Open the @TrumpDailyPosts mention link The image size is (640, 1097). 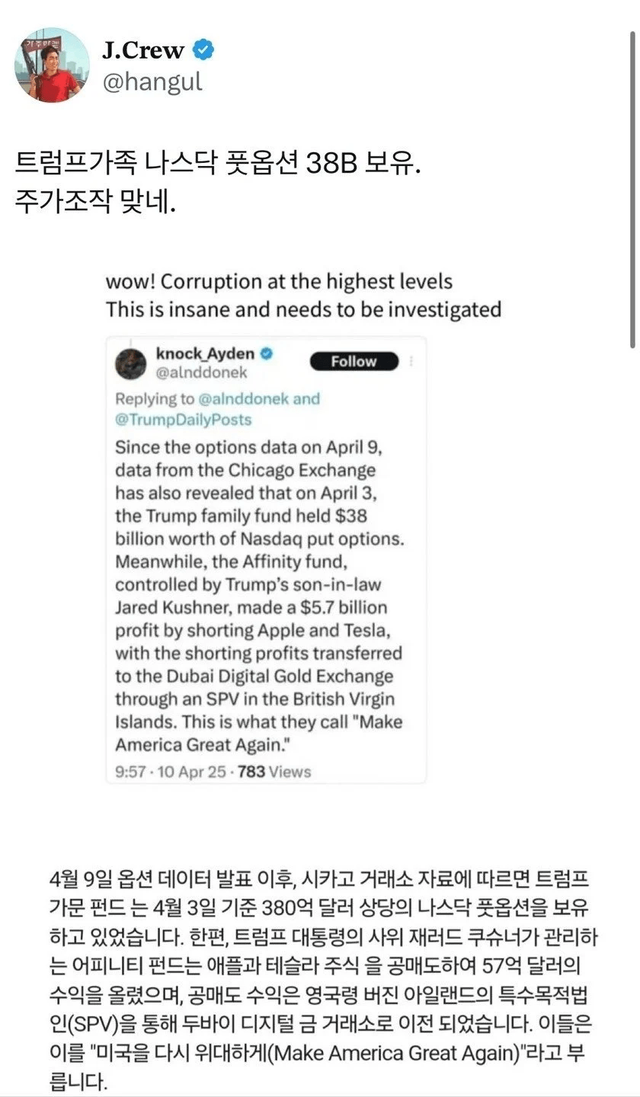click(x=183, y=419)
